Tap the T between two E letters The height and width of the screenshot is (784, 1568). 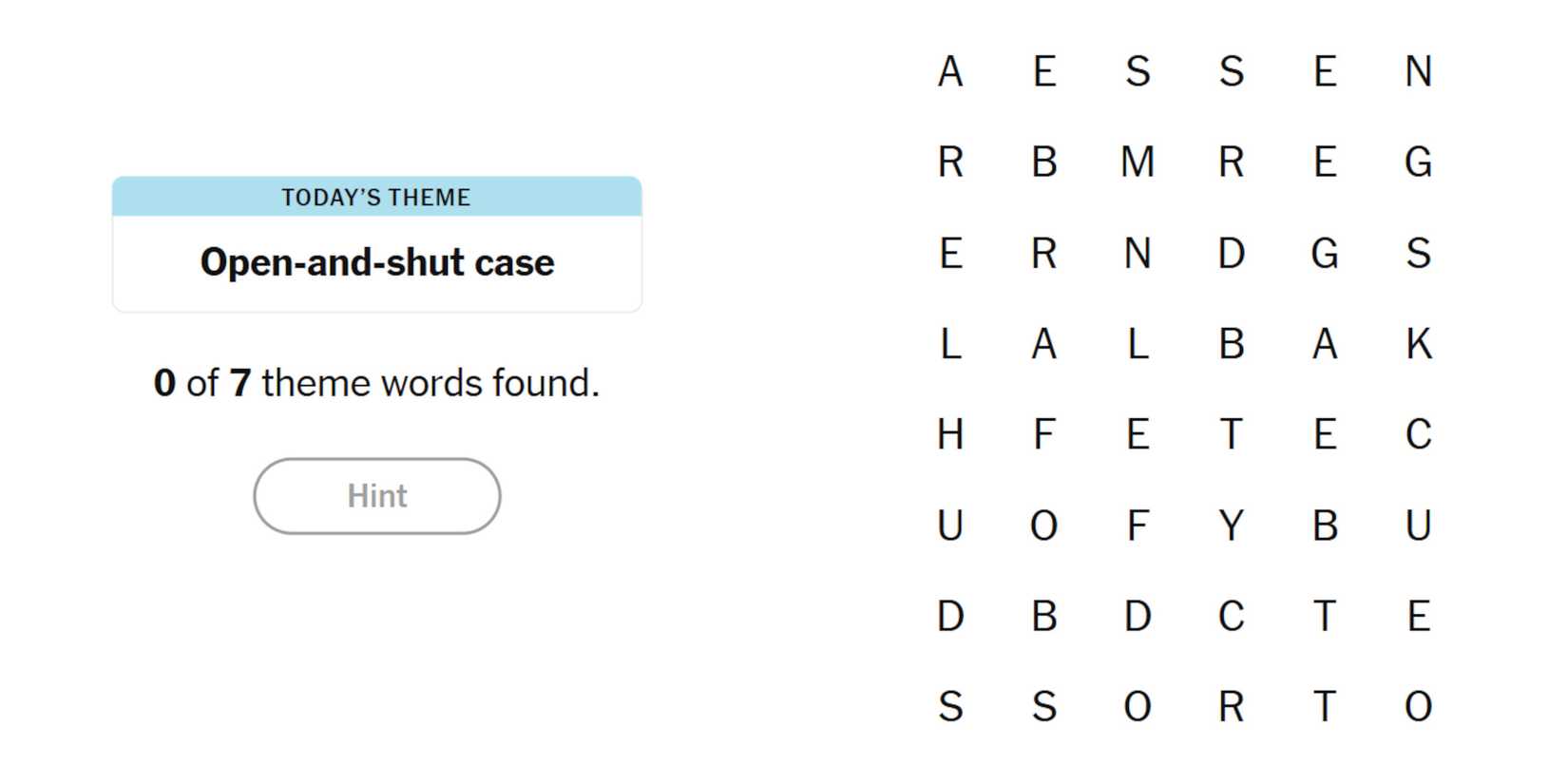[1231, 435]
